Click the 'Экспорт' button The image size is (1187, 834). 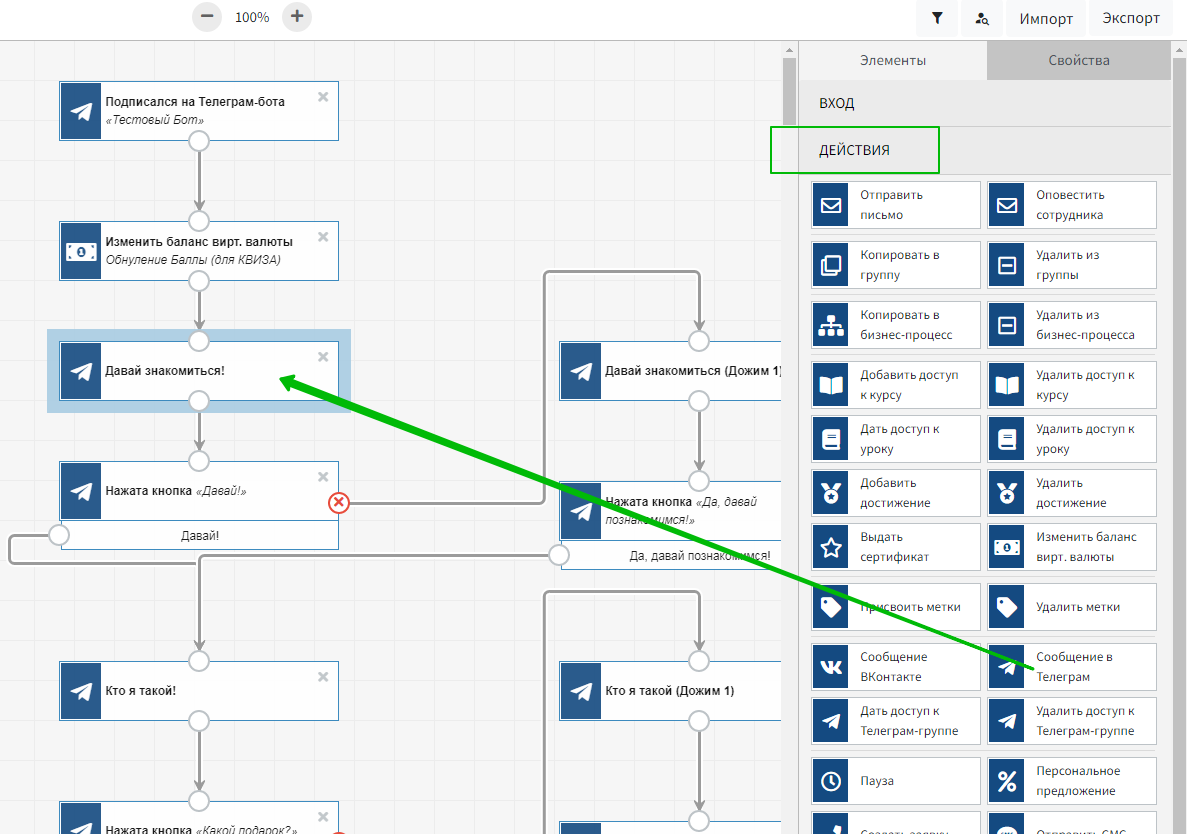click(1131, 18)
